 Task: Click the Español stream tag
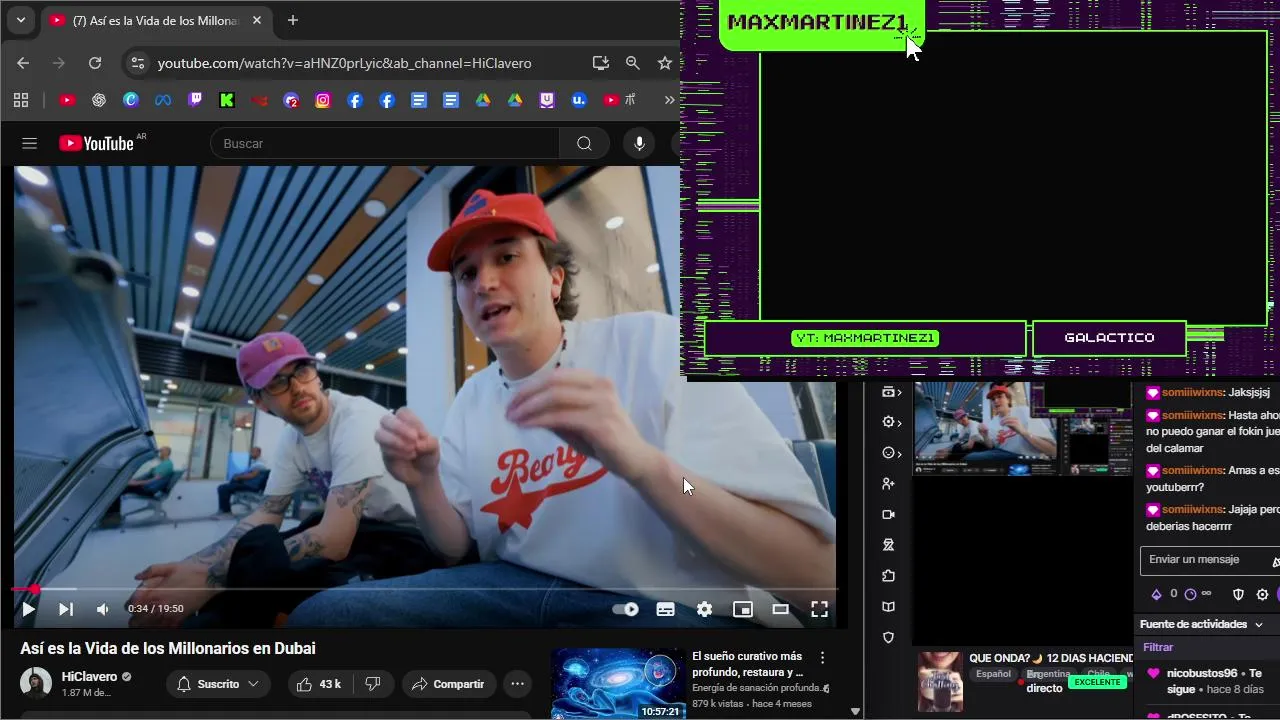[x=993, y=674]
